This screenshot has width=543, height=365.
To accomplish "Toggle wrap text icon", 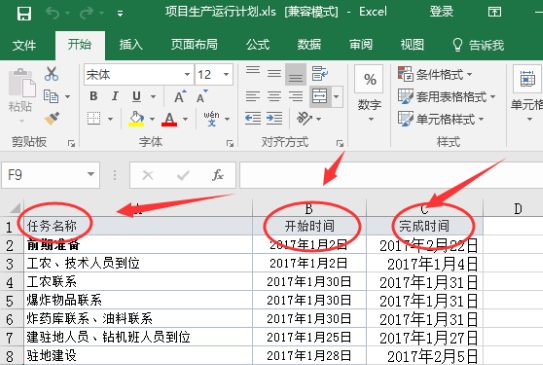I will click(319, 73).
